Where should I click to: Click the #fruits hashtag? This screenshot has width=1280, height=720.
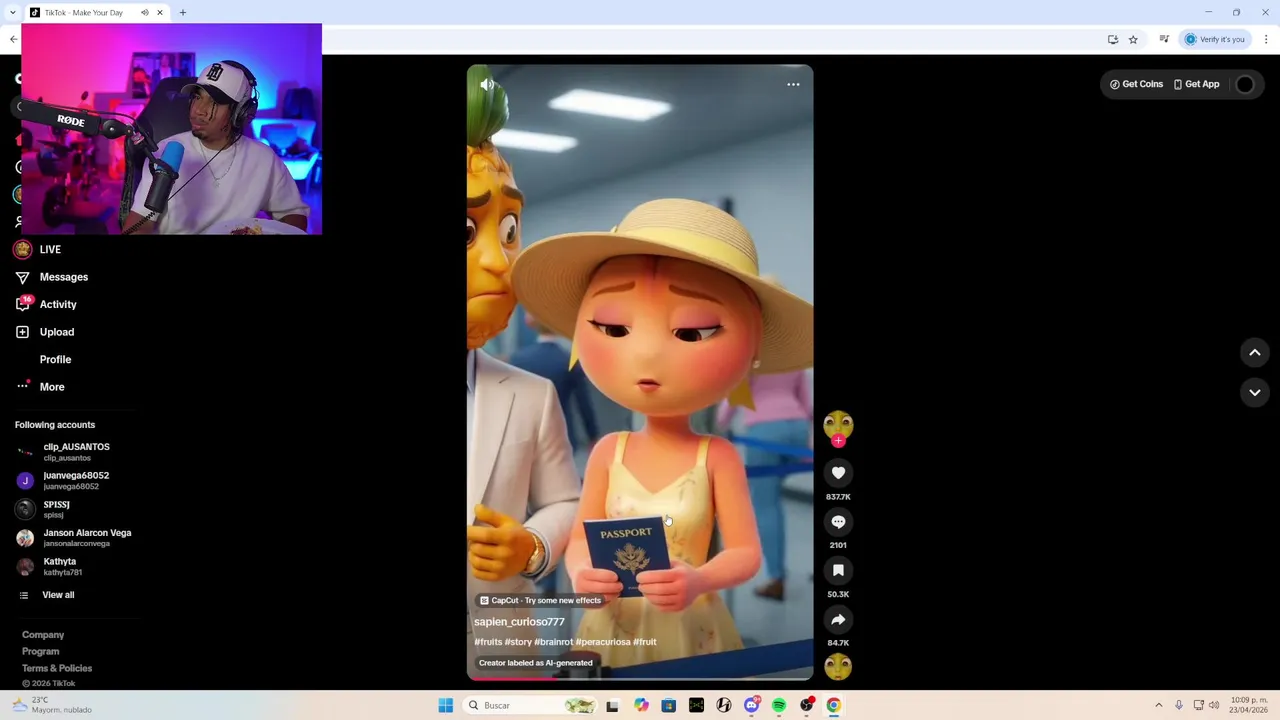click(488, 642)
